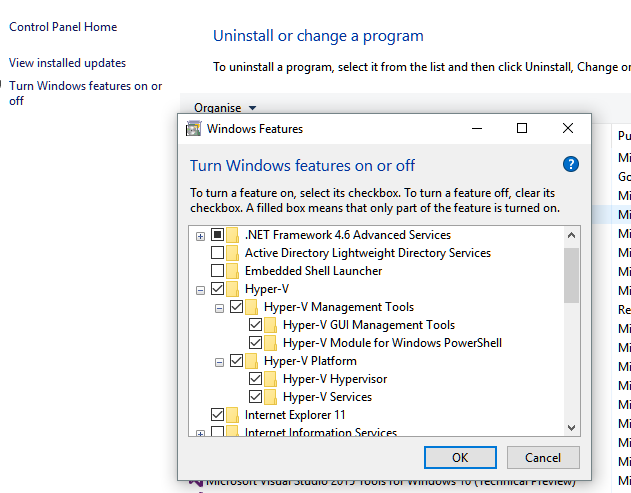The image size is (631, 493).
Task: Enable the Internet Information Services checkbox
Action: point(217,432)
